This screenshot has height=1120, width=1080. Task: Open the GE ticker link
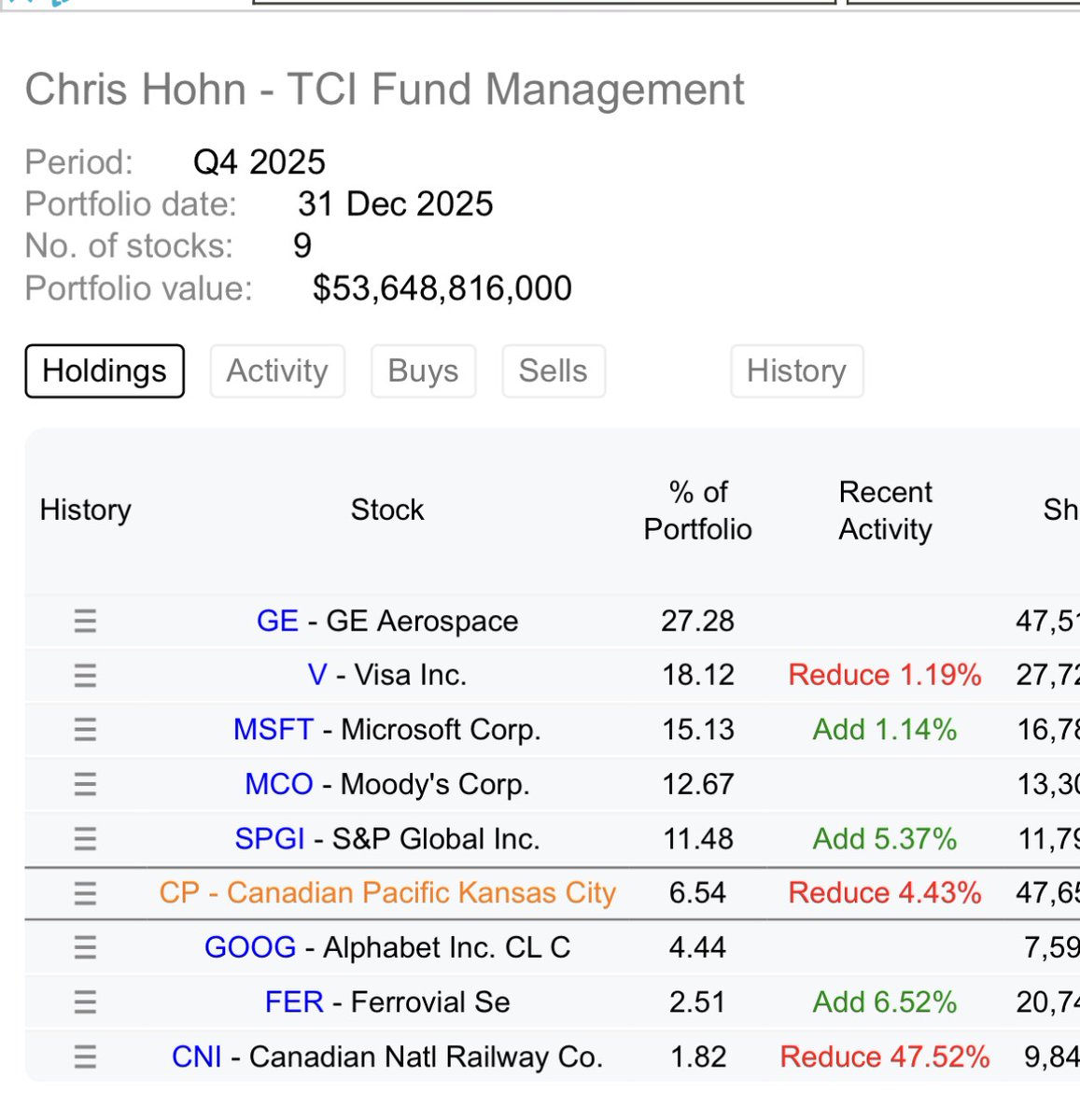(x=277, y=621)
